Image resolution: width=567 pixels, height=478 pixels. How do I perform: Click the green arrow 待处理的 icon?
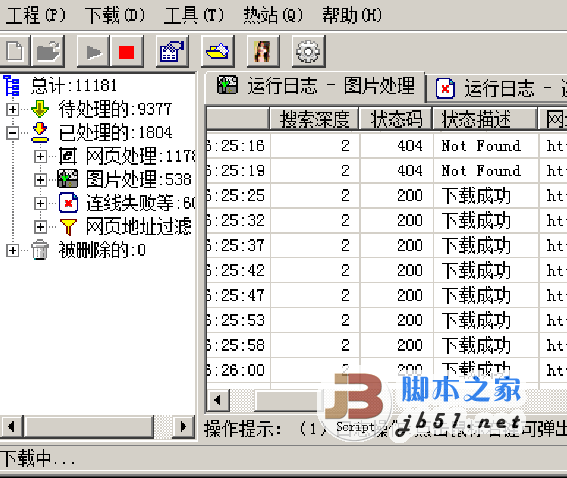(40, 109)
